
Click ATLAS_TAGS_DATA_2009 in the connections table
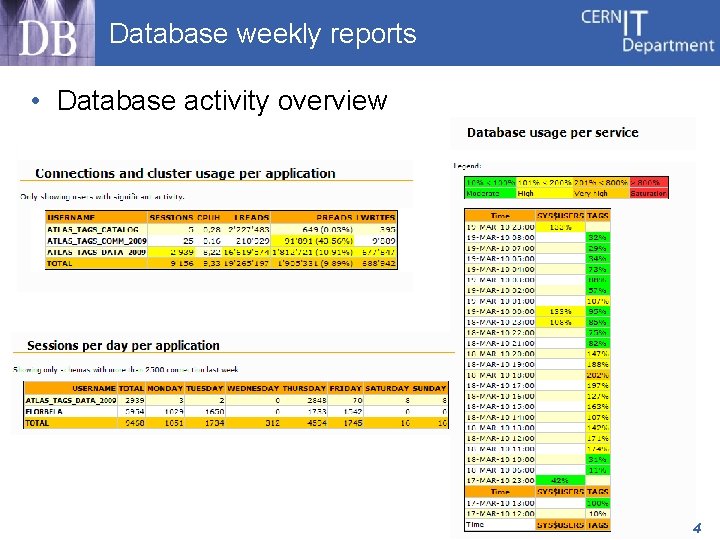96,252
